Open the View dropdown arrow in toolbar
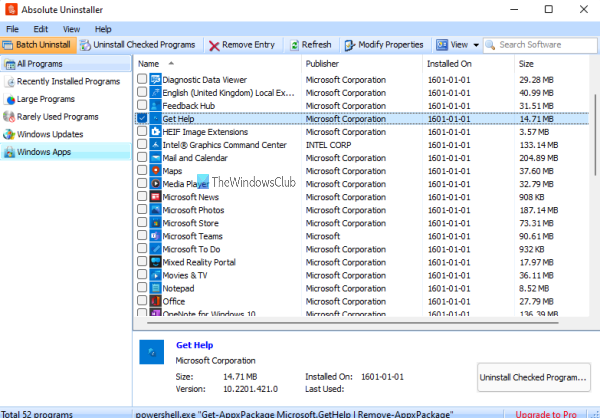This screenshot has height=418, width=600. coord(476,45)
